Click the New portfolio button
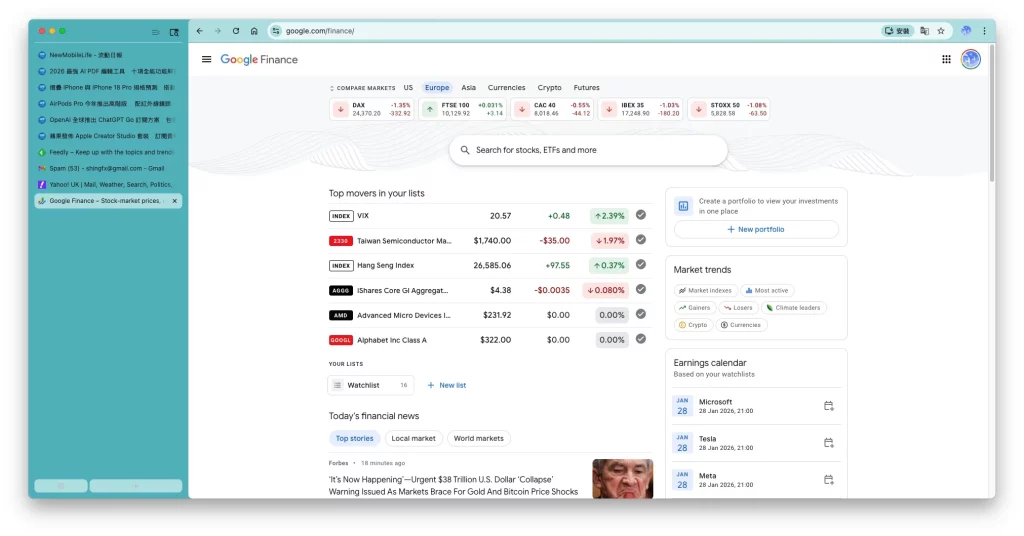Screen dimensions: 1024x536 pyautogui.click(x=756, y=230)
